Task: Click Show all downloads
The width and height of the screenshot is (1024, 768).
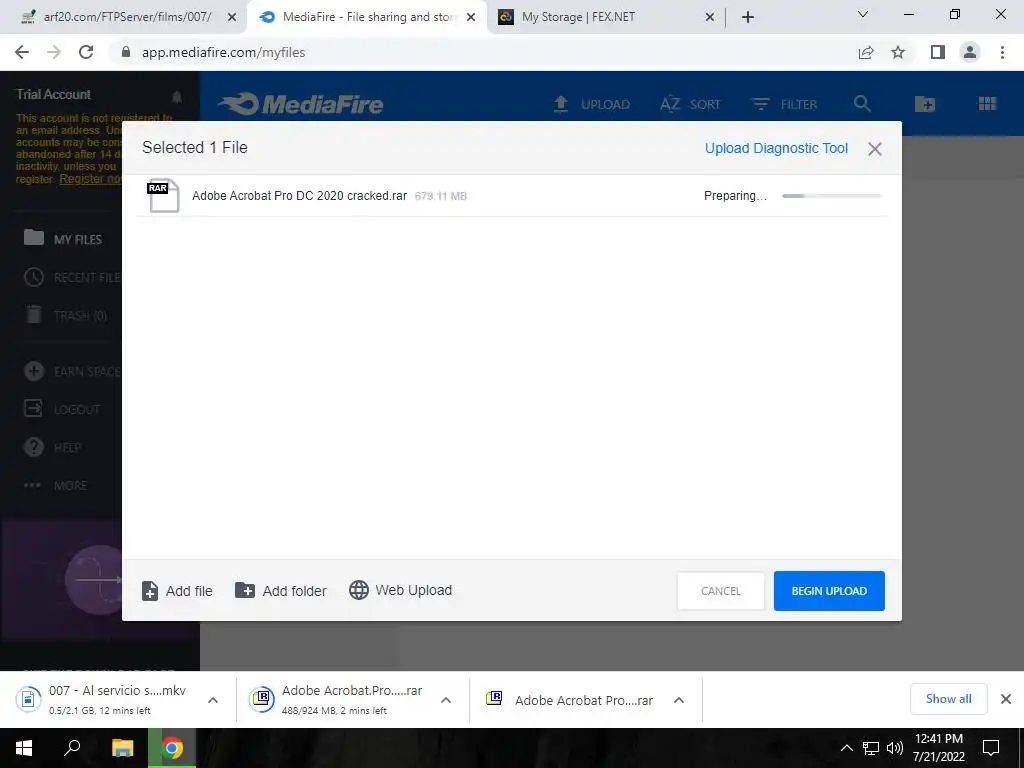Action: (x=948, y=699)
